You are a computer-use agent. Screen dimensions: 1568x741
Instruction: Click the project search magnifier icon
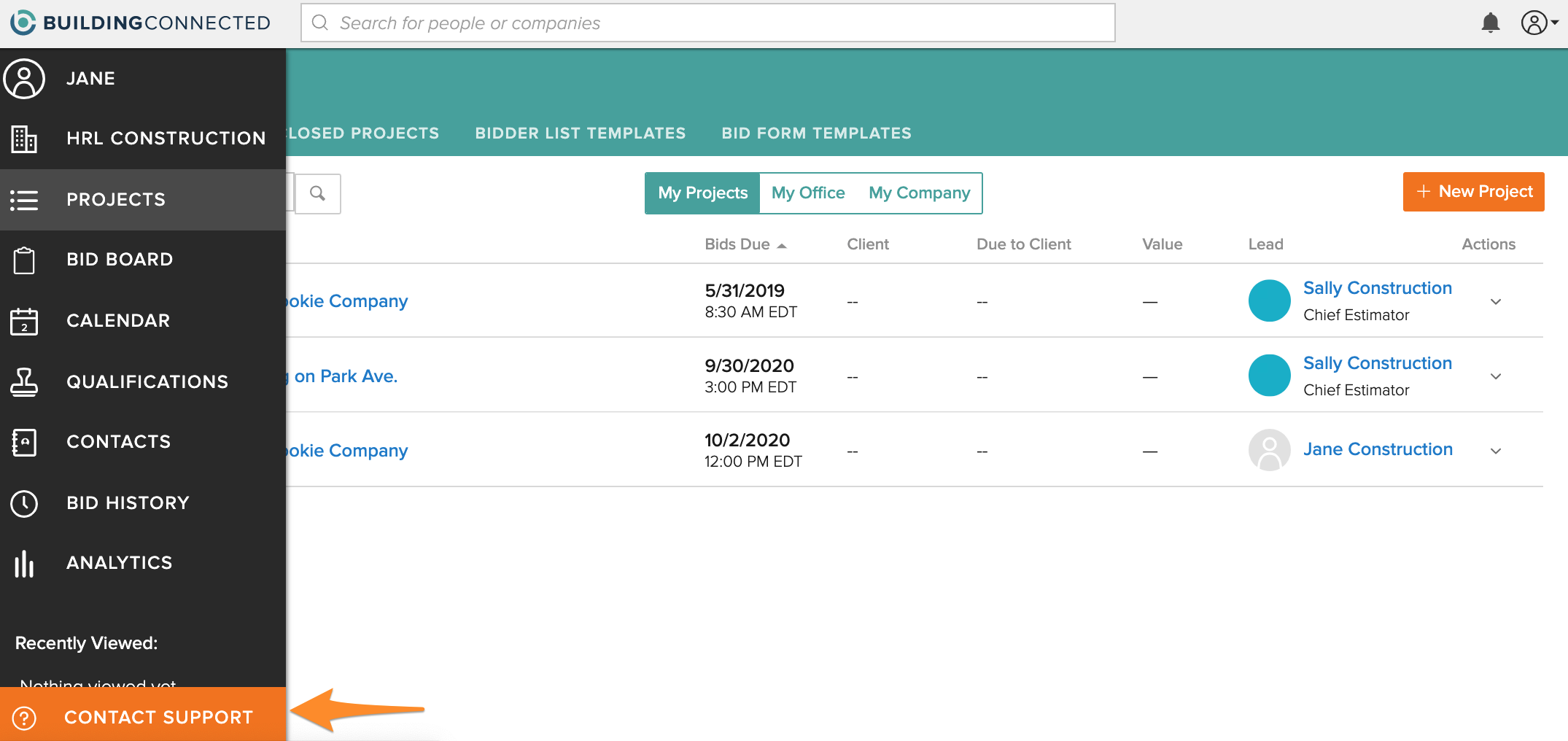point(317,193)
